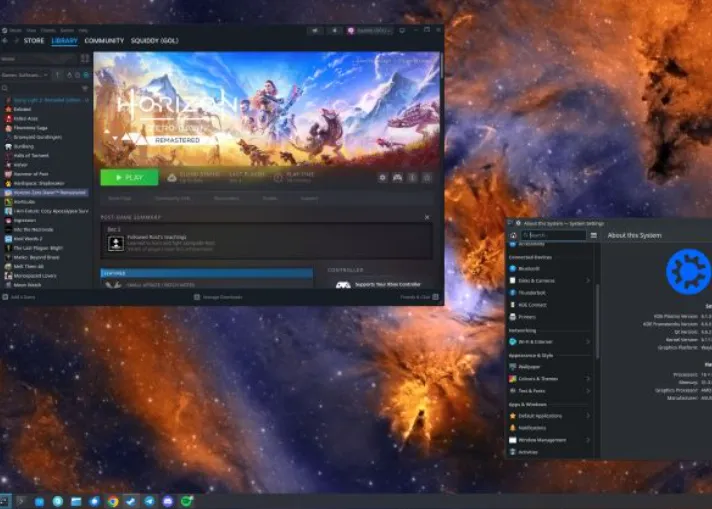Select I Am Future: Cozy Apocalypse in list
Screen dimensions: 712x509
coord(45,211)
